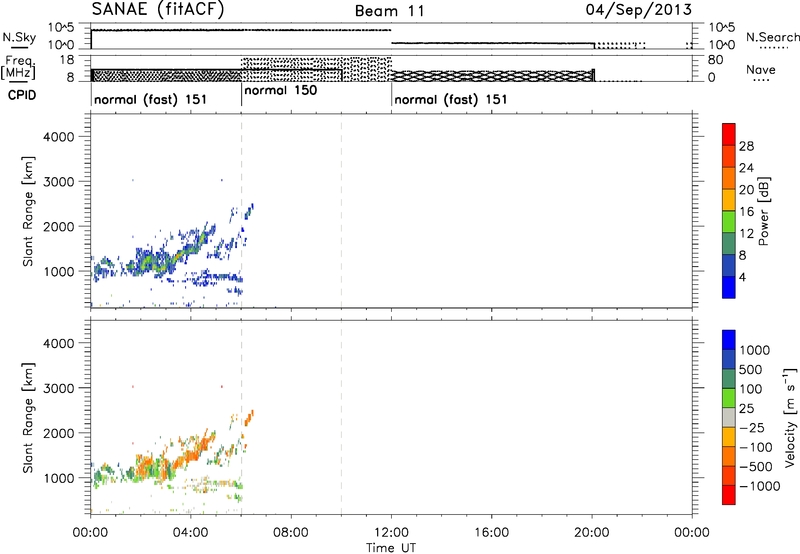Click the "Velocity [m s-1]" color bar title

point(790,417)
